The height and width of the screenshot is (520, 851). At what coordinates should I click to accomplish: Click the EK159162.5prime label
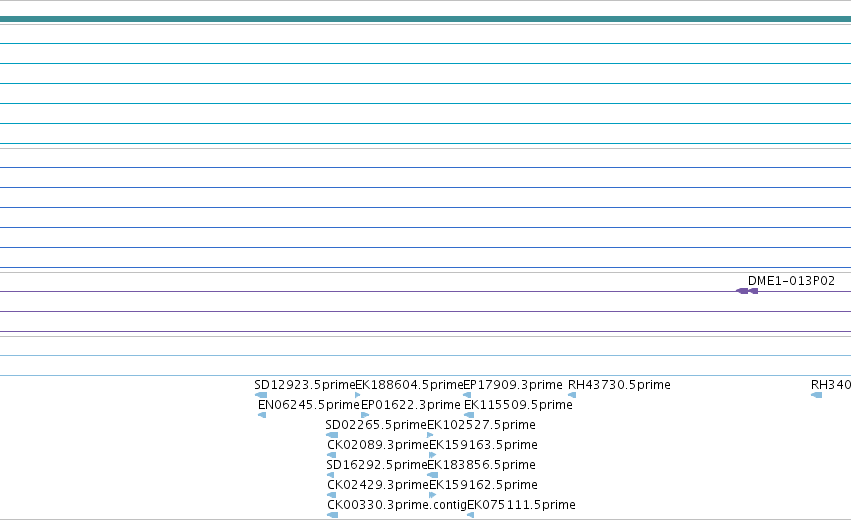483,485
